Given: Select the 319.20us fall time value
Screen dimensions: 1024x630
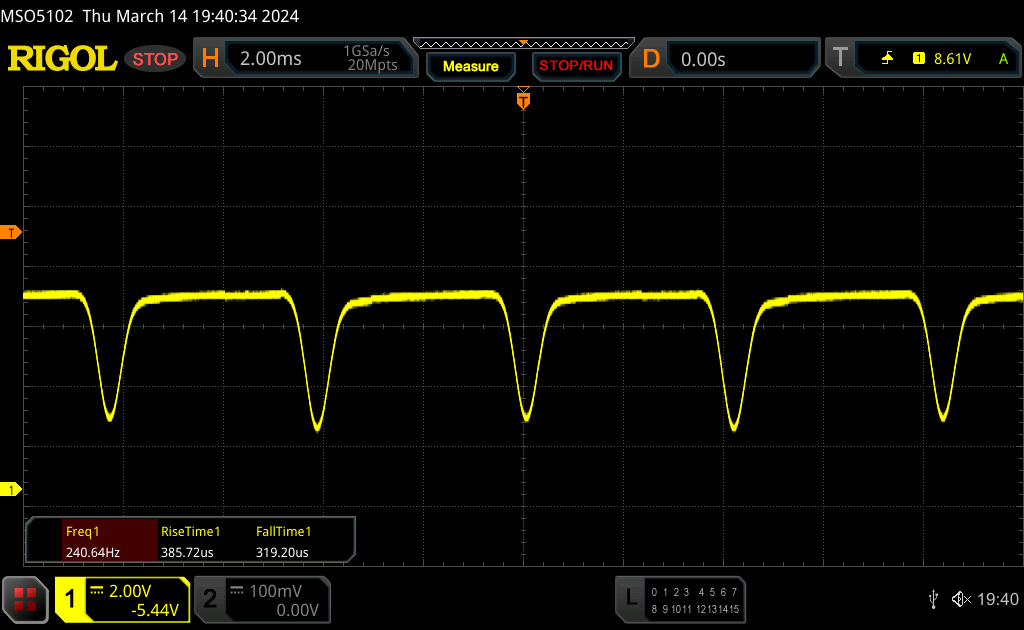Looking at the screenshot, I should tap(282, 552).
